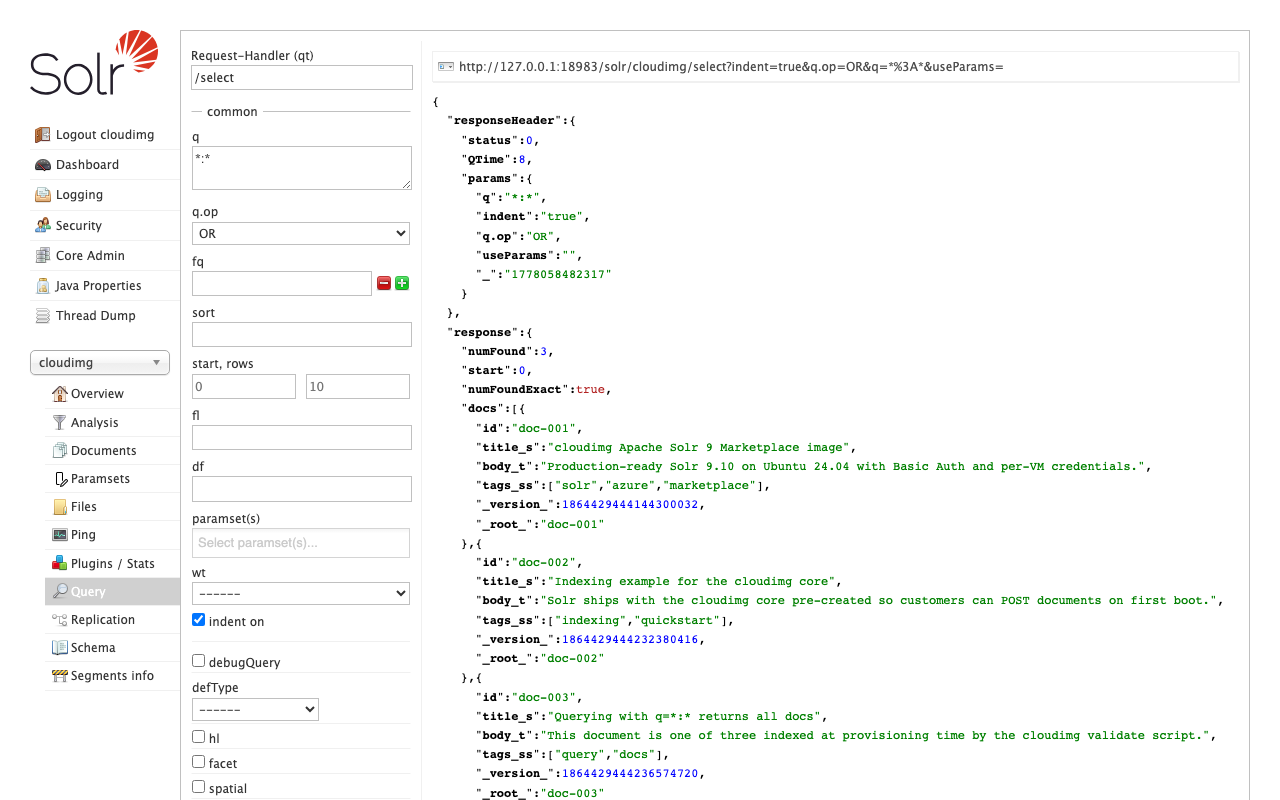This screenshot has width=1280, height=800.
Task: Open the wt response format dropdown
Action: click(x=301, y=593)
